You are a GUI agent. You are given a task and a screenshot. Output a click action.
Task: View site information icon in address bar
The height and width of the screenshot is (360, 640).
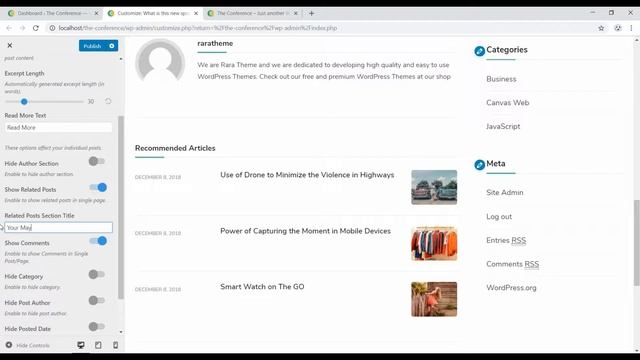tap(52, 28)
